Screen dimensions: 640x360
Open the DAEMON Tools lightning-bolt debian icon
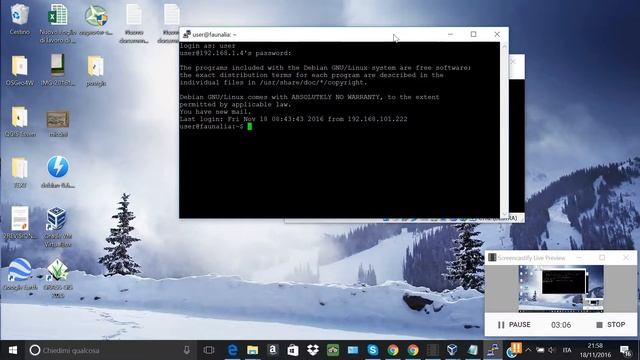tap(58, 167)
